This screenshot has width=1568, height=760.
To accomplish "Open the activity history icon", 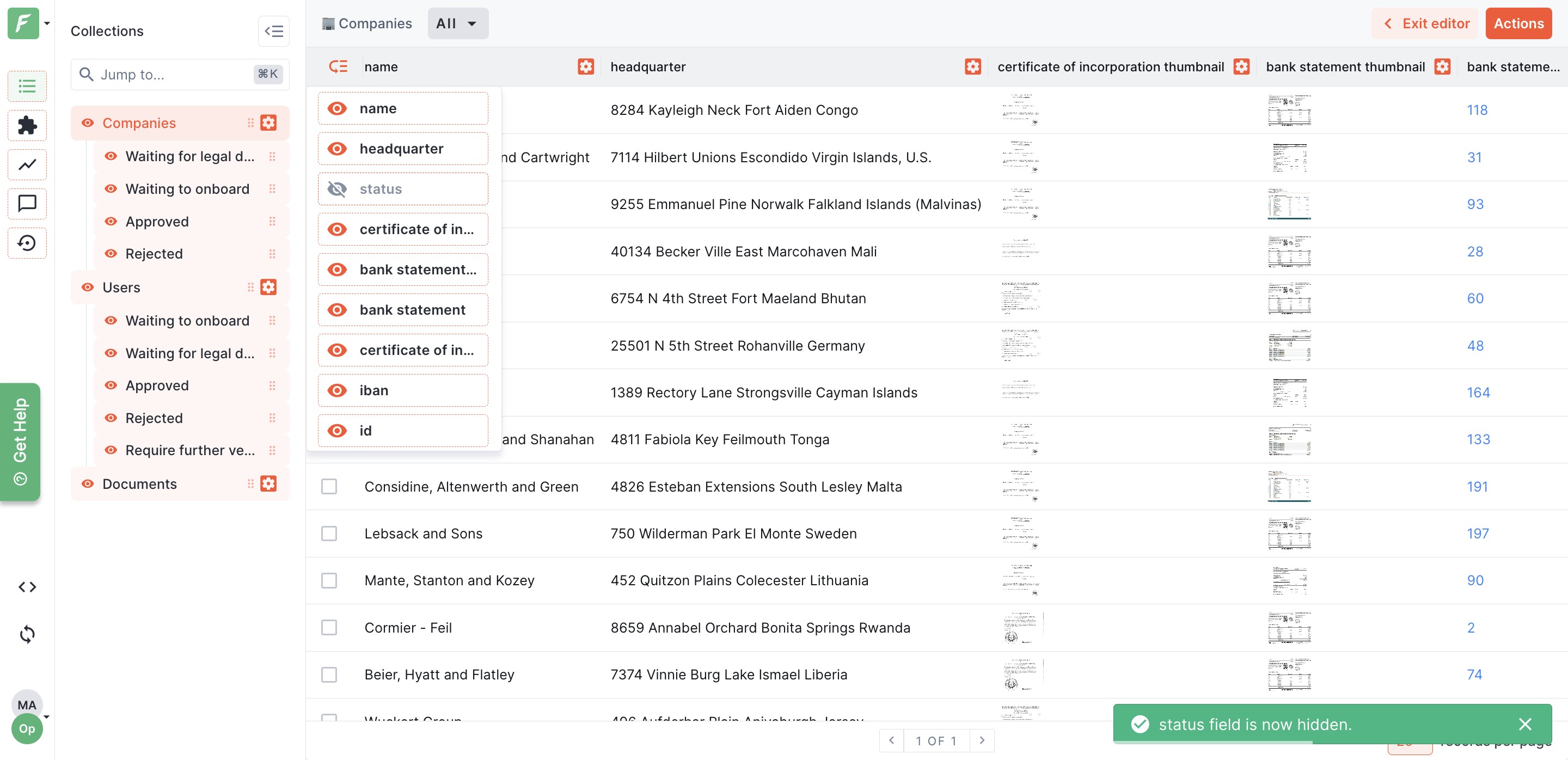I will click(27, 243).
